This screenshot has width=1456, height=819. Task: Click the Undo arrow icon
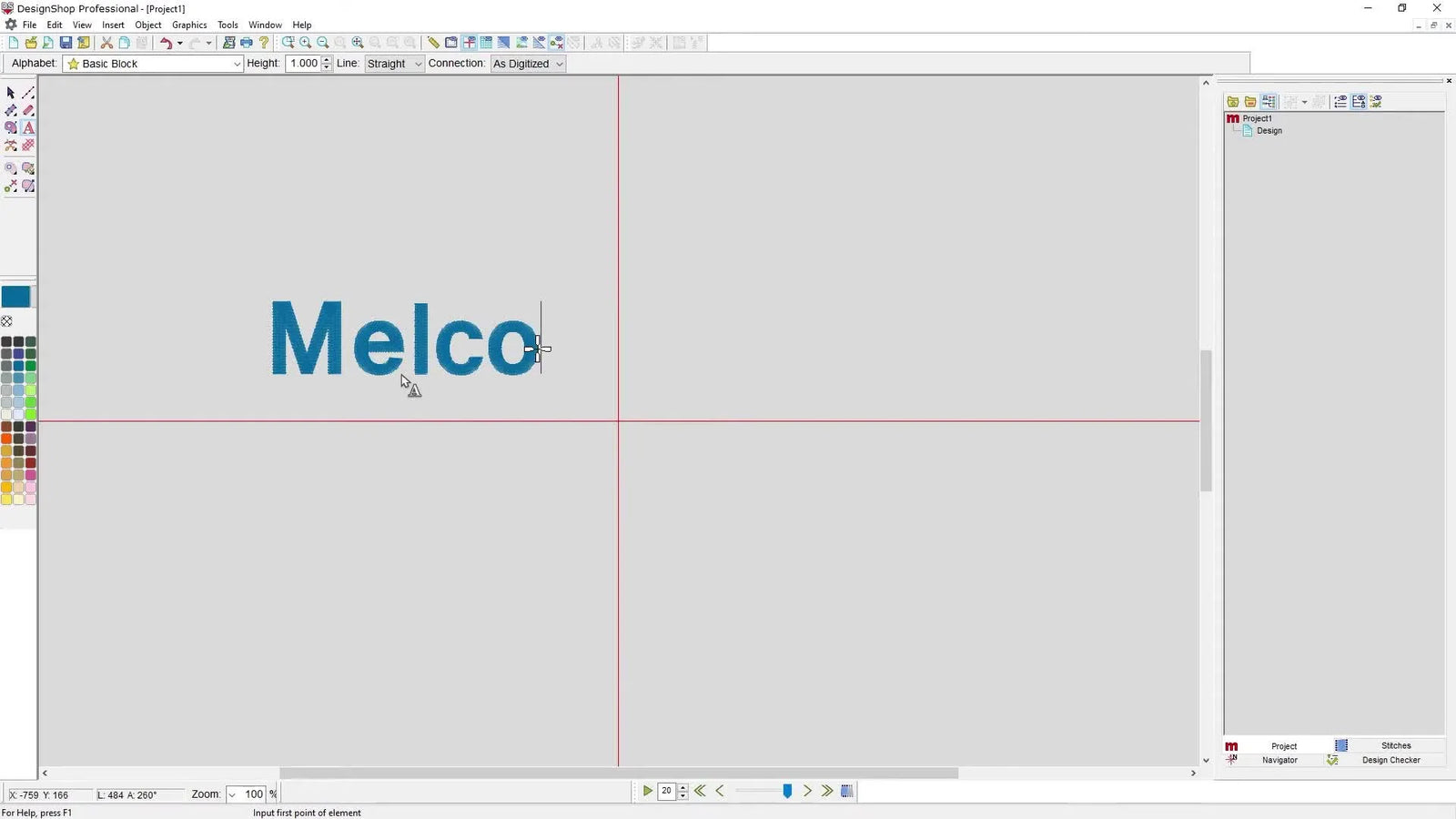point(166,43)
